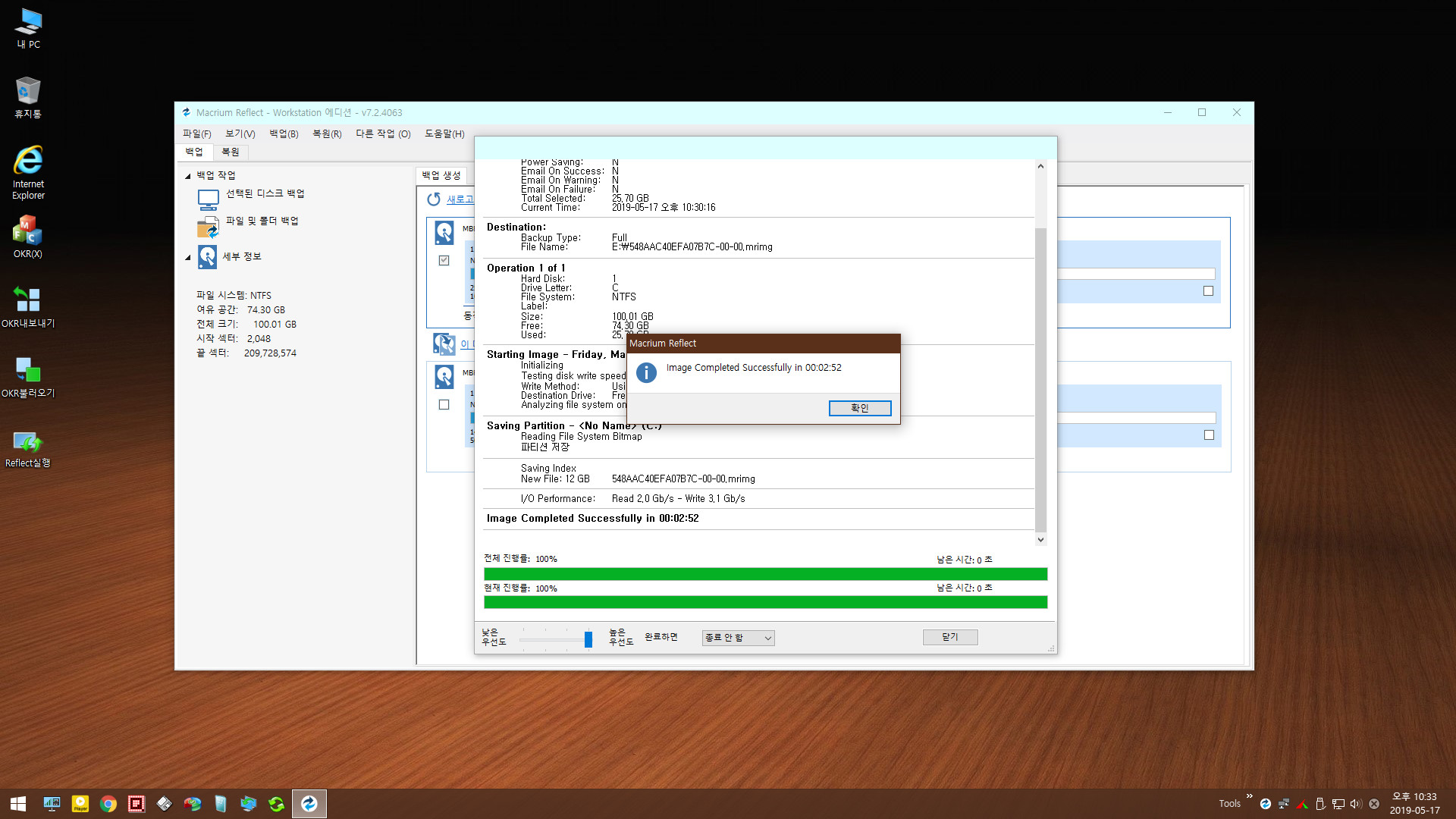Expand the Tools toolbar chevron
This screenshot has width=1456, height=819.
pyautogui.click(x=1249, y=796)
